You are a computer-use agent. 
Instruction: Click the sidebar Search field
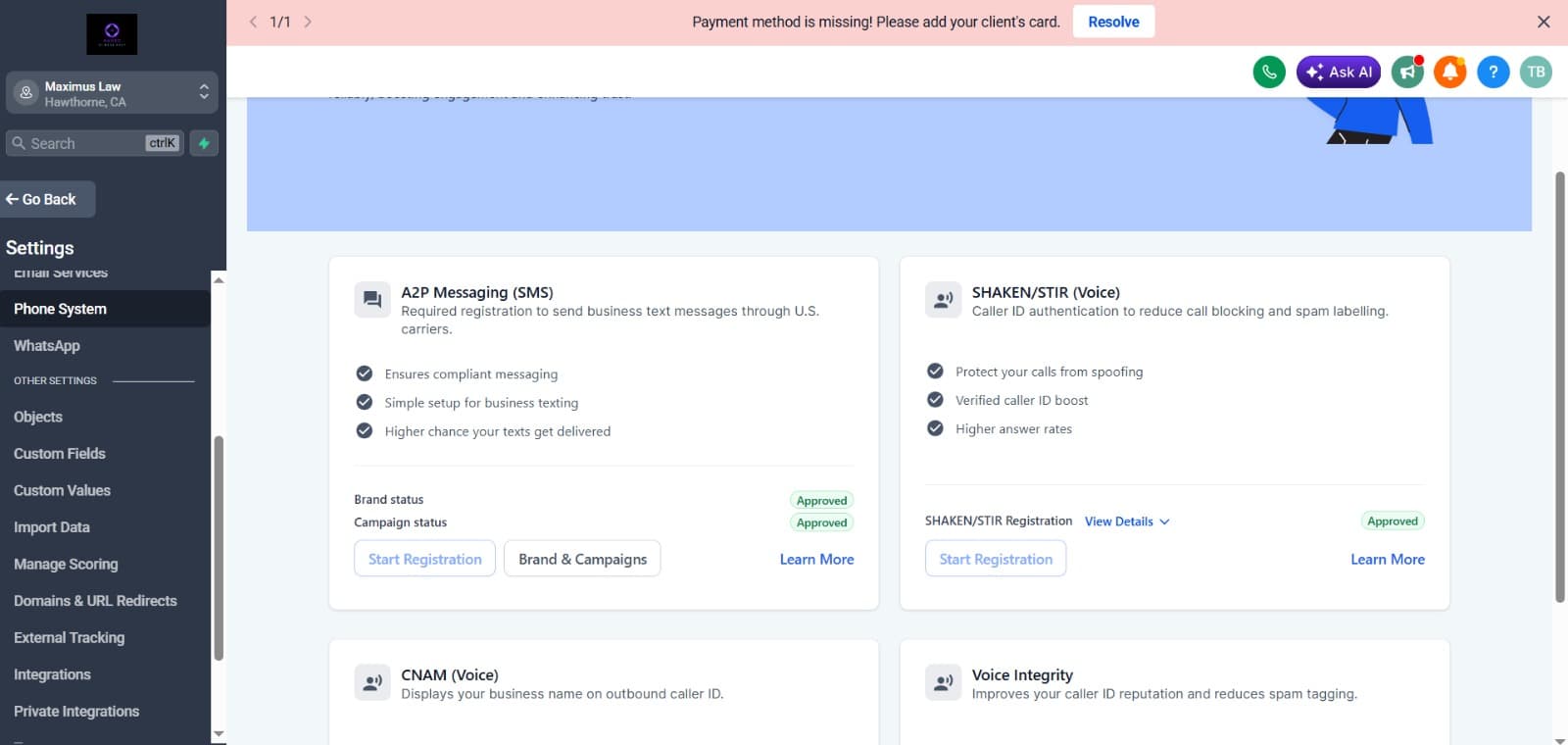click(95, 143)
